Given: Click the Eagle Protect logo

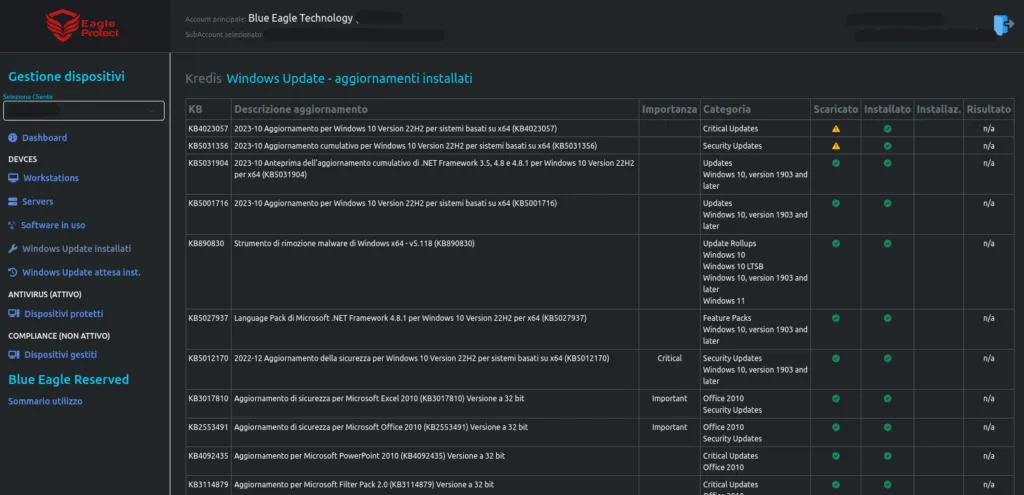Looking at the screenshot, I should click(83, 25).
